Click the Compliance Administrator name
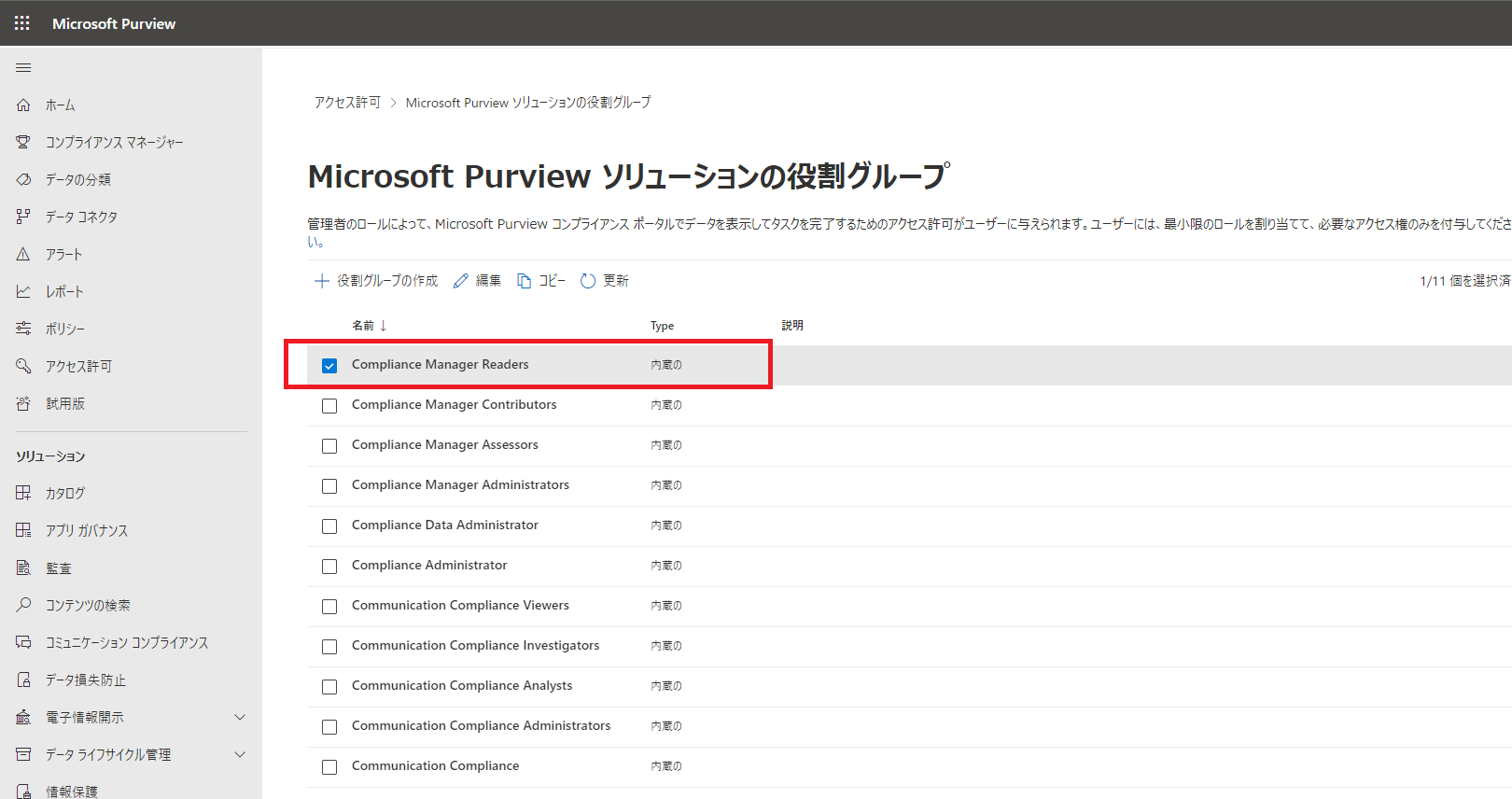This screenshot has height=799, width=1512. 429,566
